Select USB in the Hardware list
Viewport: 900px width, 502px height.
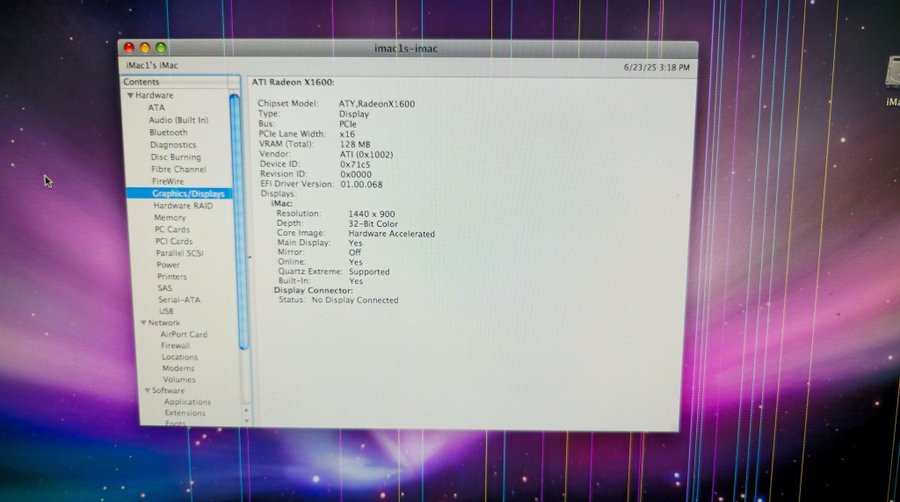click(167, 311)
